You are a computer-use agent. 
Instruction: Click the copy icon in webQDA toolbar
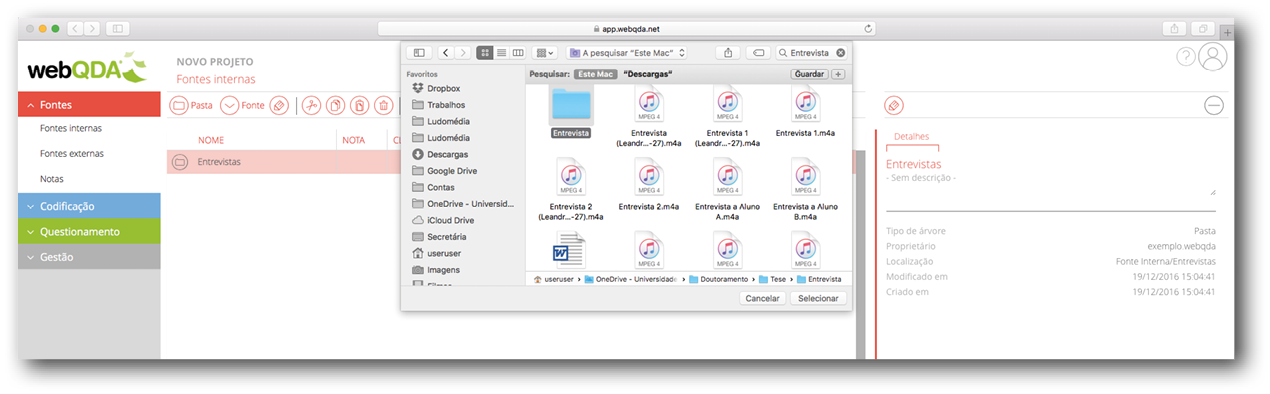click(x=336, y=105)
